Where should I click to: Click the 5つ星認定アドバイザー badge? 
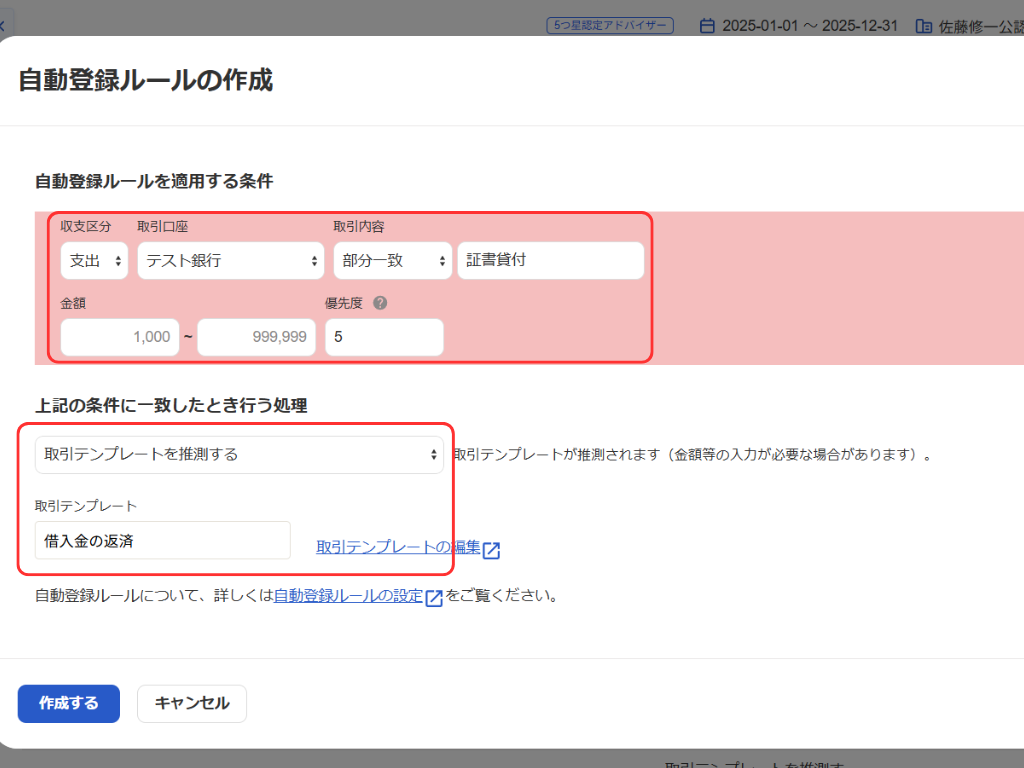tap(610, 26)
